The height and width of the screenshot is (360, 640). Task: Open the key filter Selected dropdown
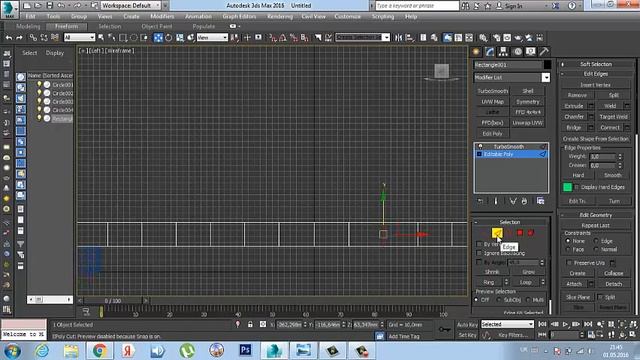[x=507, y=324]
